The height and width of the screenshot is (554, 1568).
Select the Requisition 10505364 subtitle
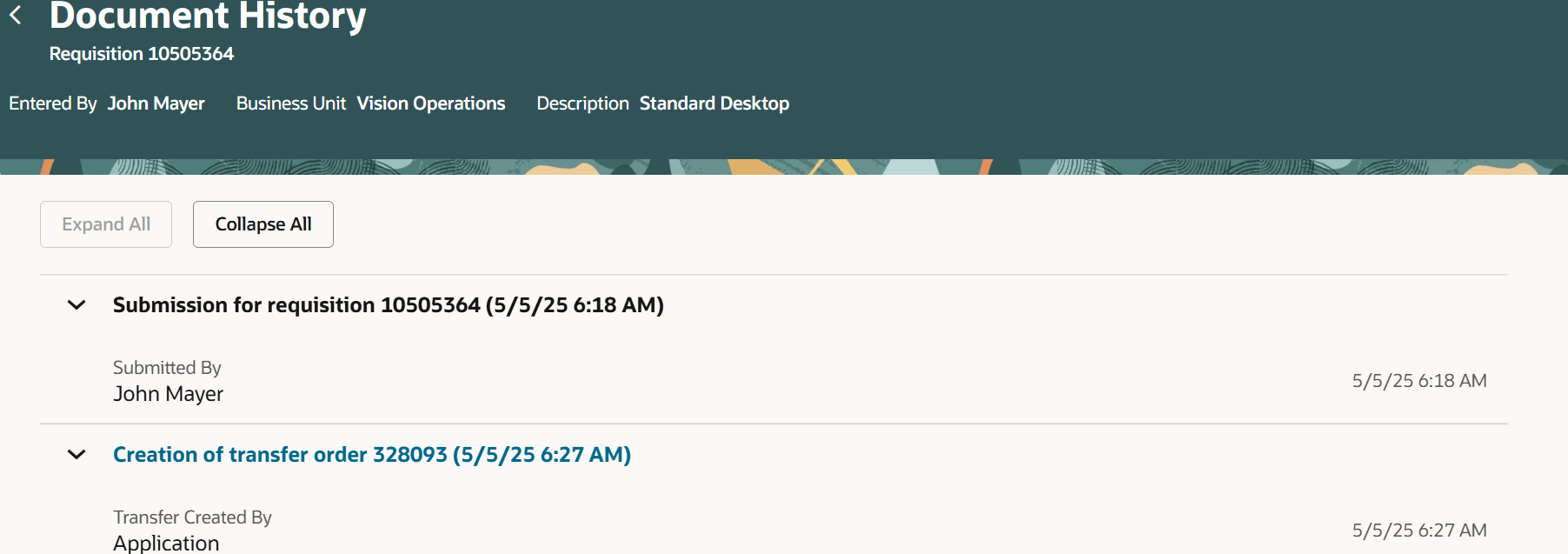coord(142,54)
